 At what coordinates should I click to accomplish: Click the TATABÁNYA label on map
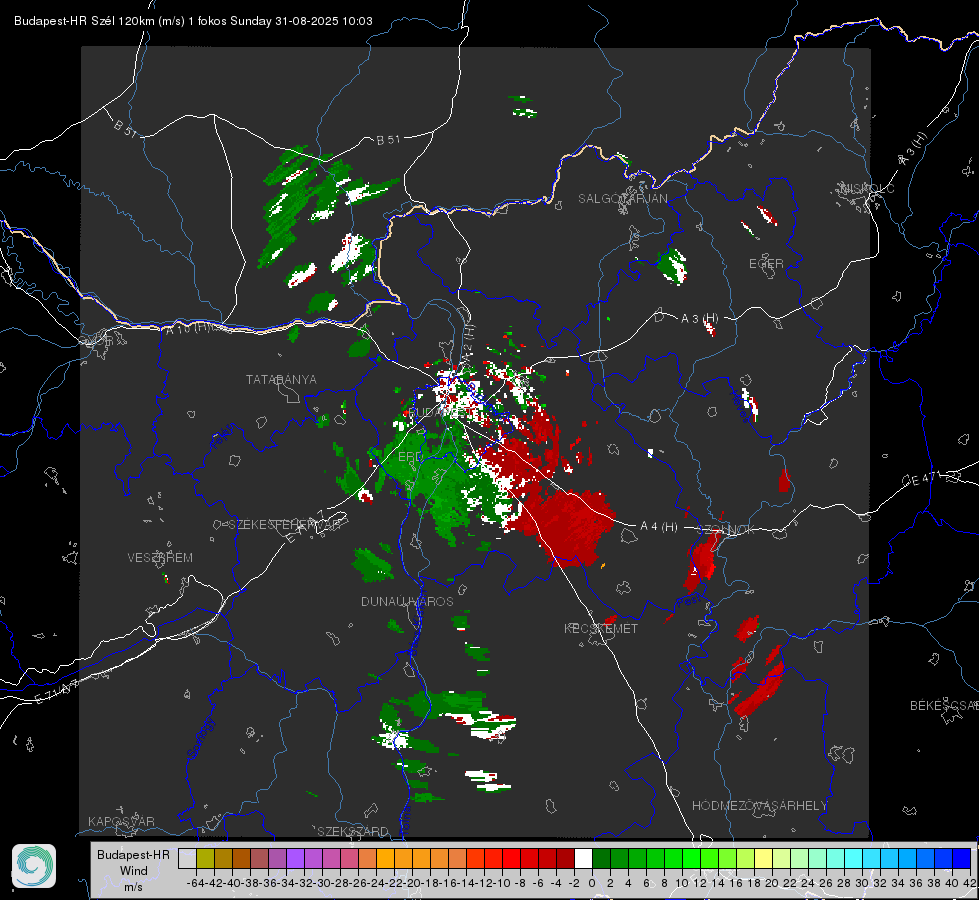pyautogui.click(x=281, y=379)
